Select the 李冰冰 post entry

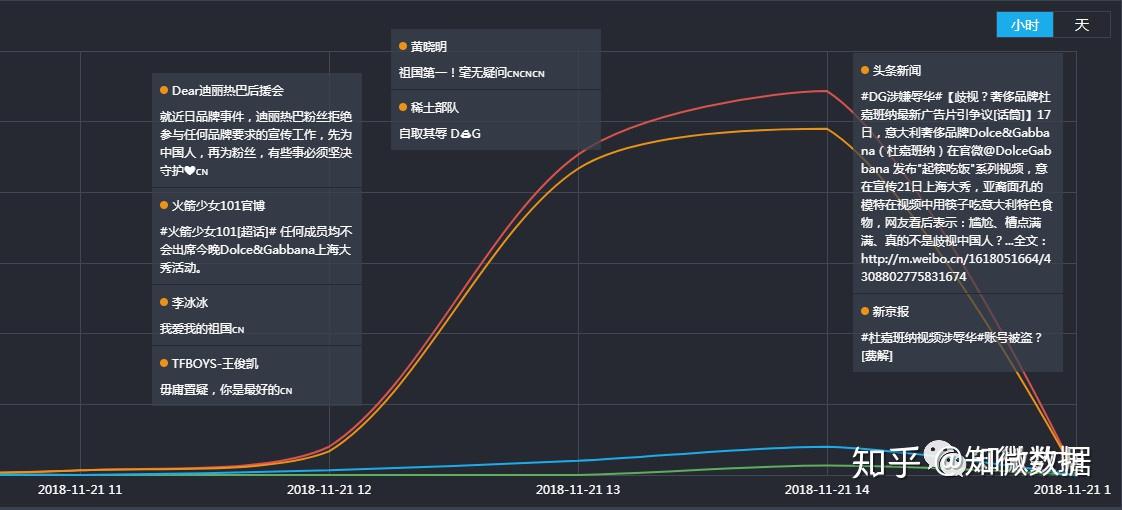[257, 315]
